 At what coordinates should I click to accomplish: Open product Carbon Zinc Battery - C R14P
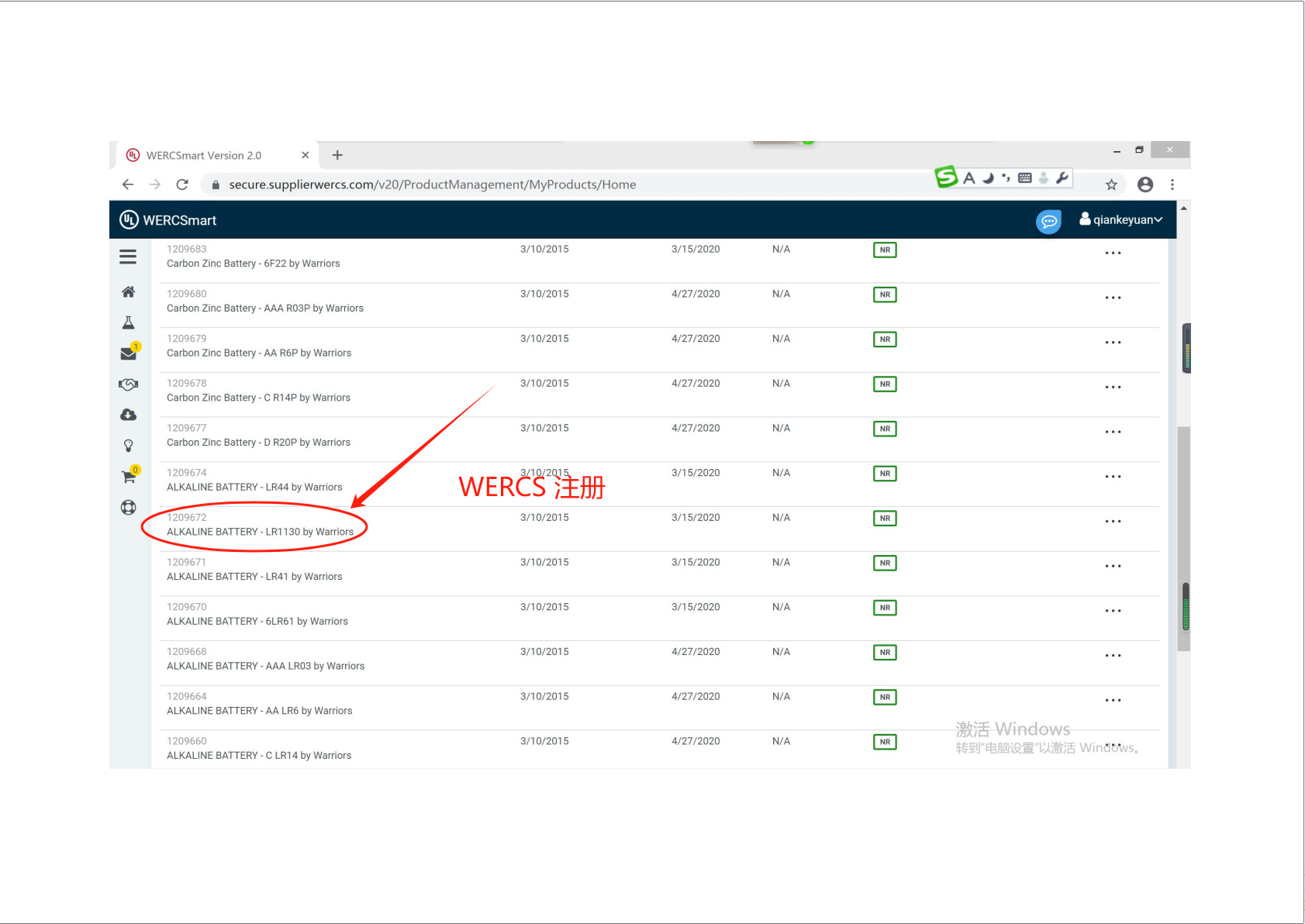(259, 398)
